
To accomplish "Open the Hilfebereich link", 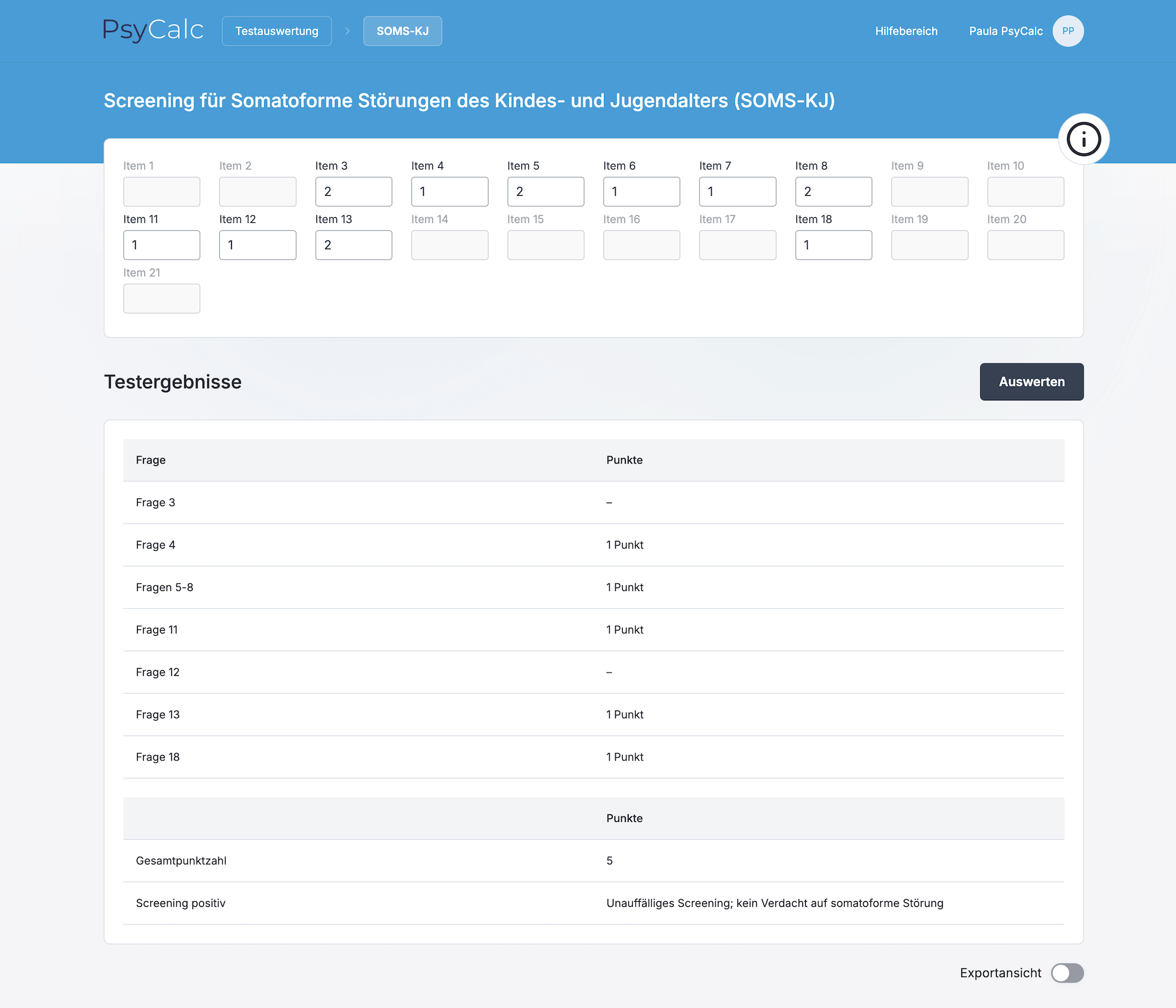I will point(906,31).
